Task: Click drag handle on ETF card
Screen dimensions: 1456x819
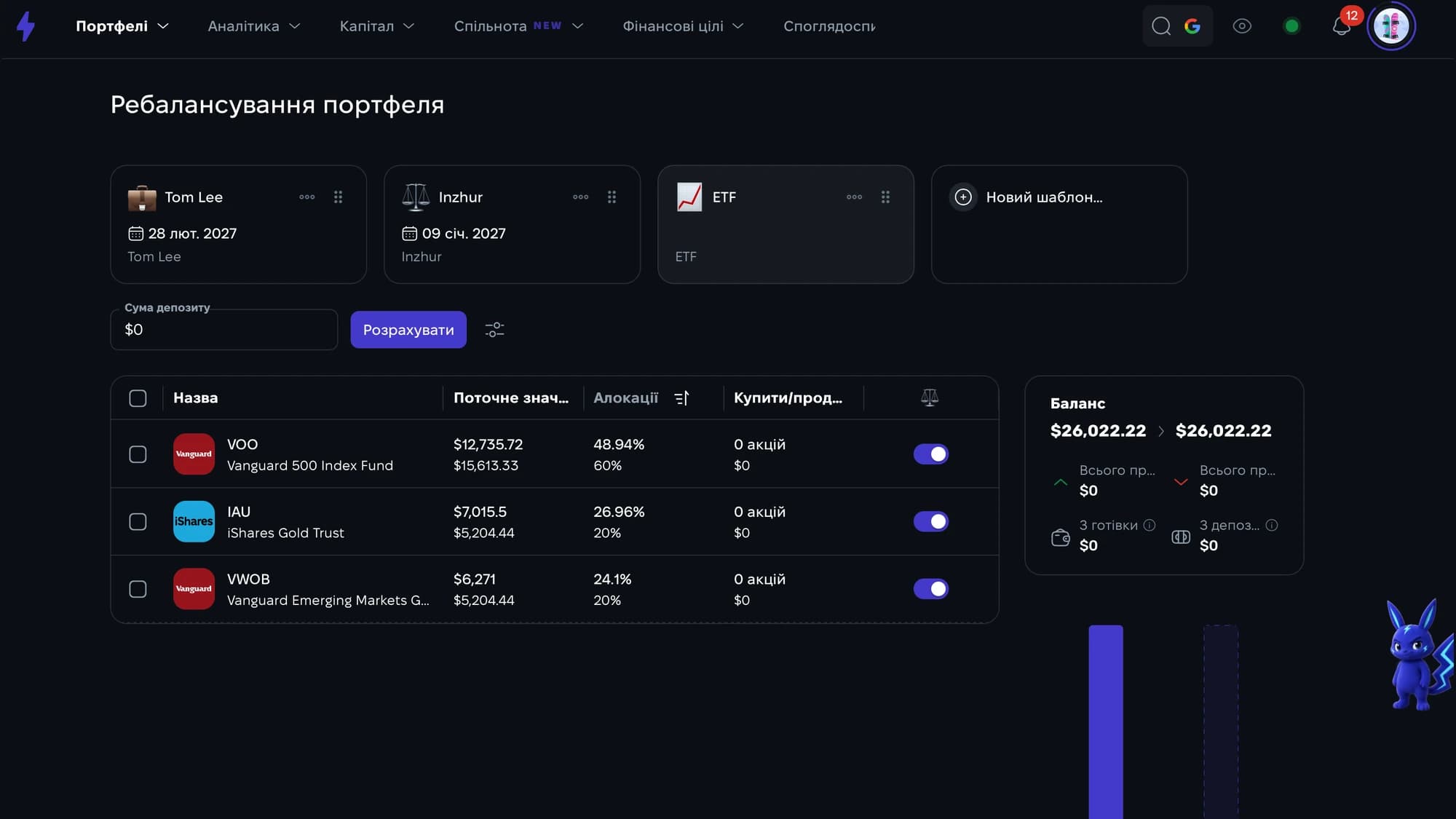Action: (x=886, y=197)
